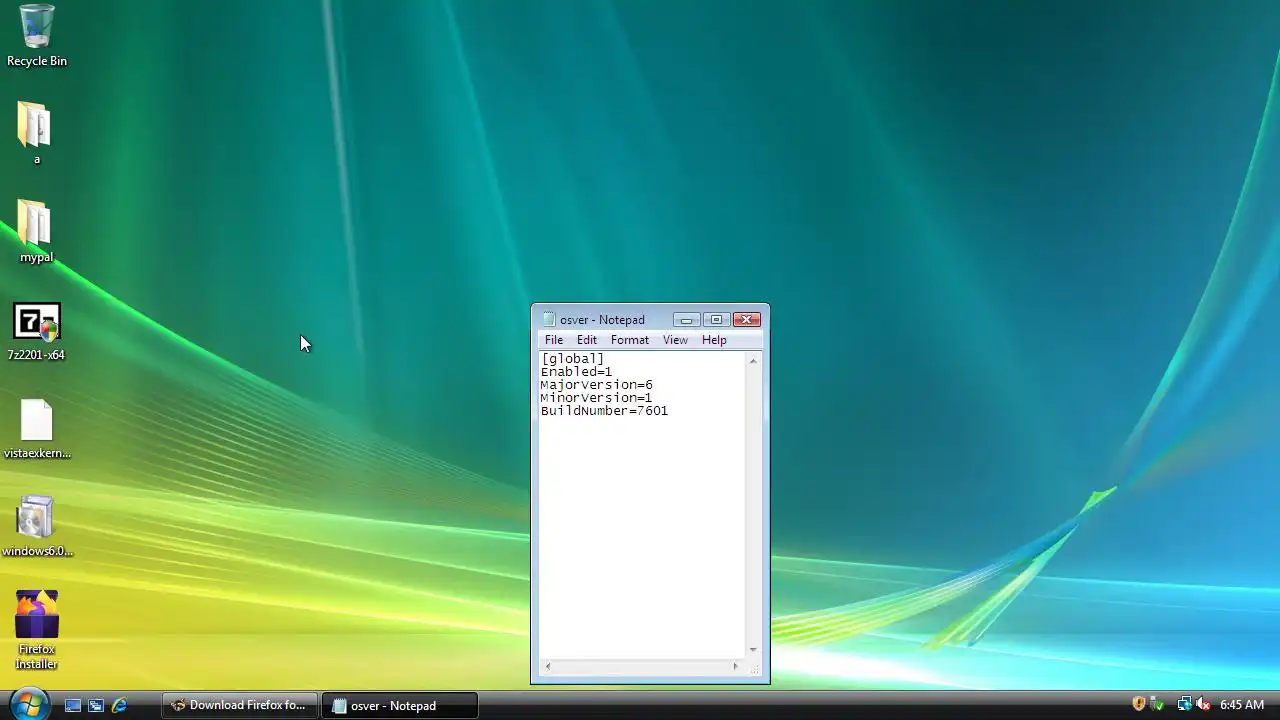Minimize the osver Notepad window
The width and height of the screenshot is (1280, 720).
[686, 319]
